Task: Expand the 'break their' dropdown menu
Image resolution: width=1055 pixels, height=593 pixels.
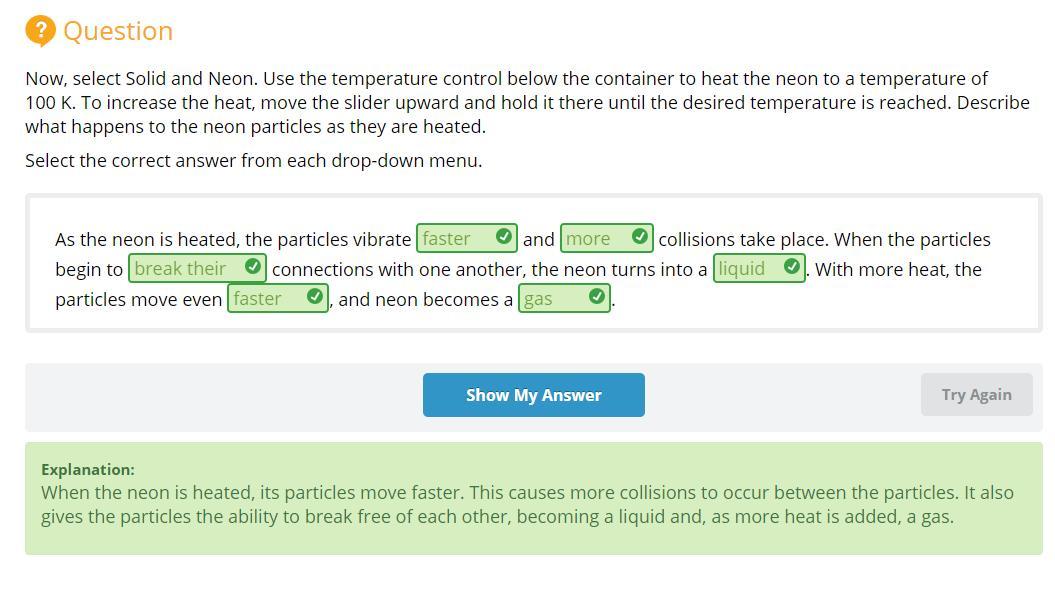Action: pyautogui.click(x=197, y=269)
